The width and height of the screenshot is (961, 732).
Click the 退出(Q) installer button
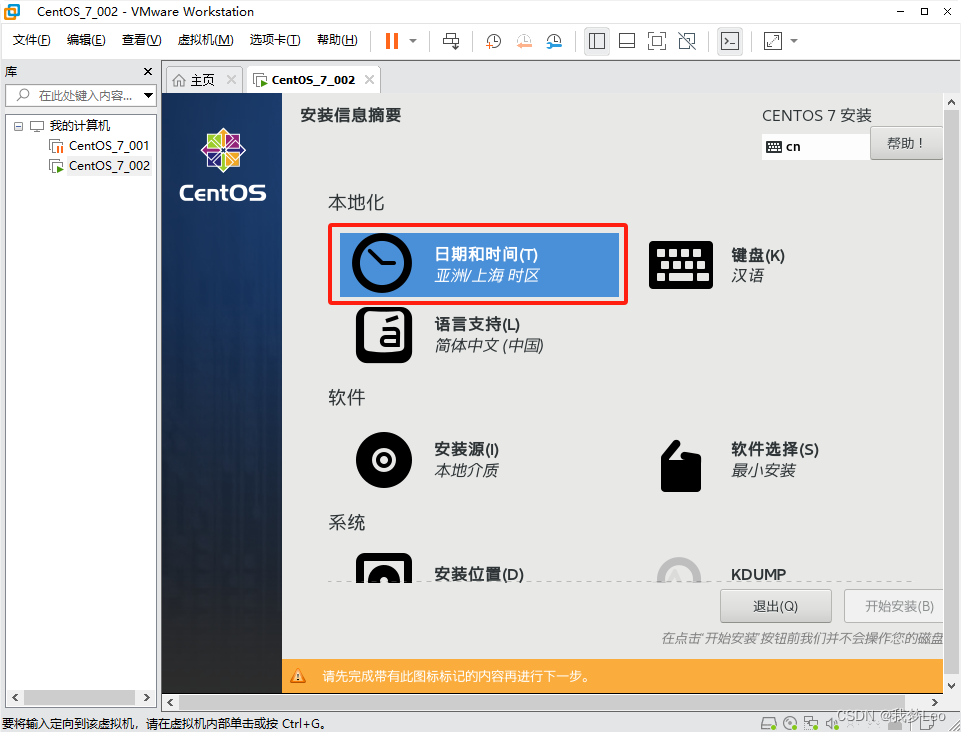pyautogui.click(x=775, y=606)
